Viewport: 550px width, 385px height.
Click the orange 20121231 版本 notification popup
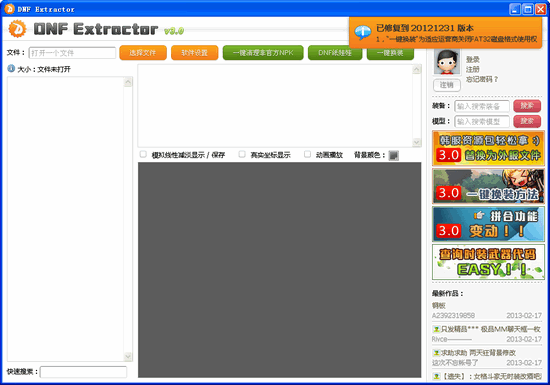[445, 33]
